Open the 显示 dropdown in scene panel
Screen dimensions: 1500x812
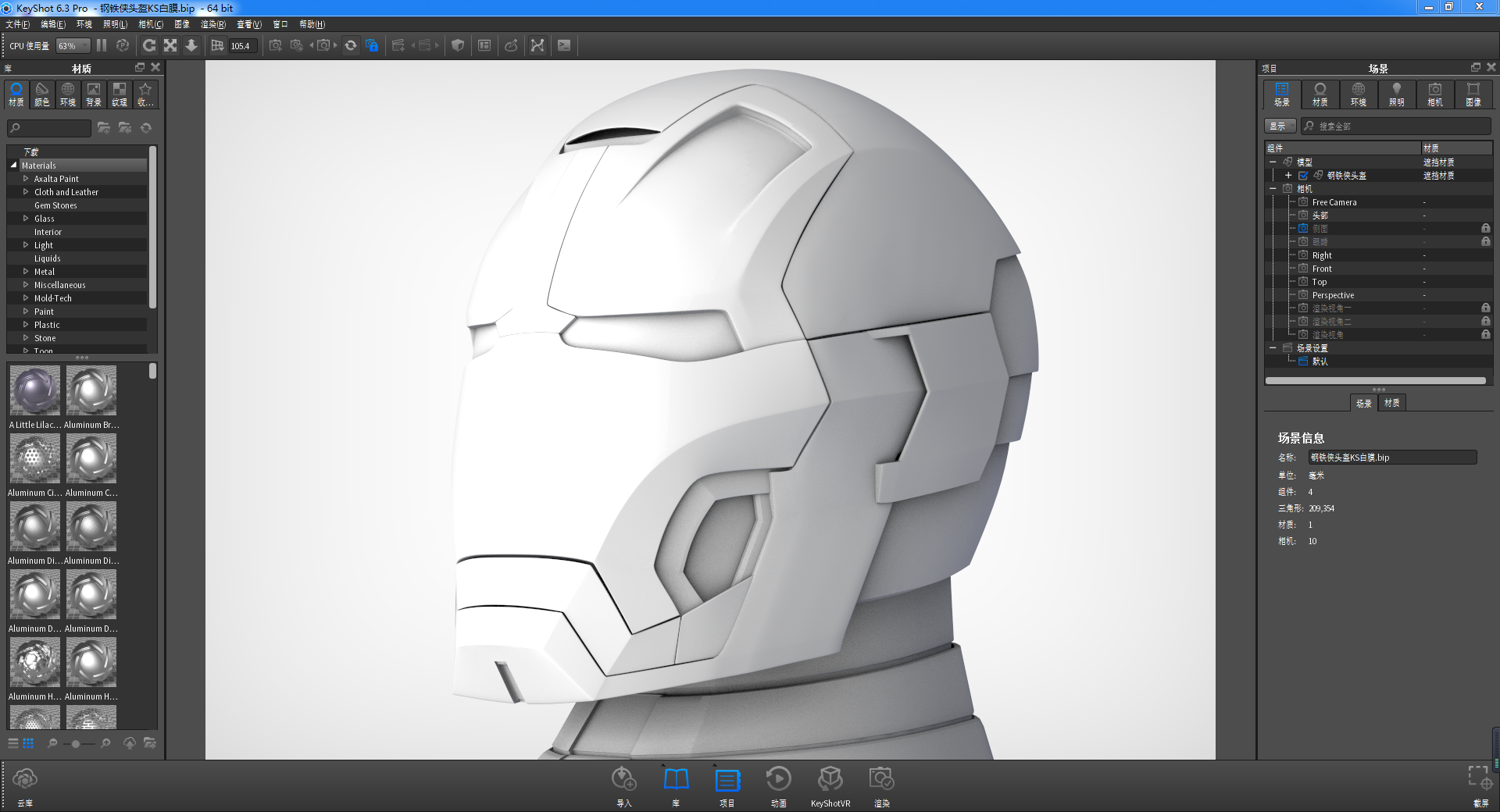(x=1280, y=125)
